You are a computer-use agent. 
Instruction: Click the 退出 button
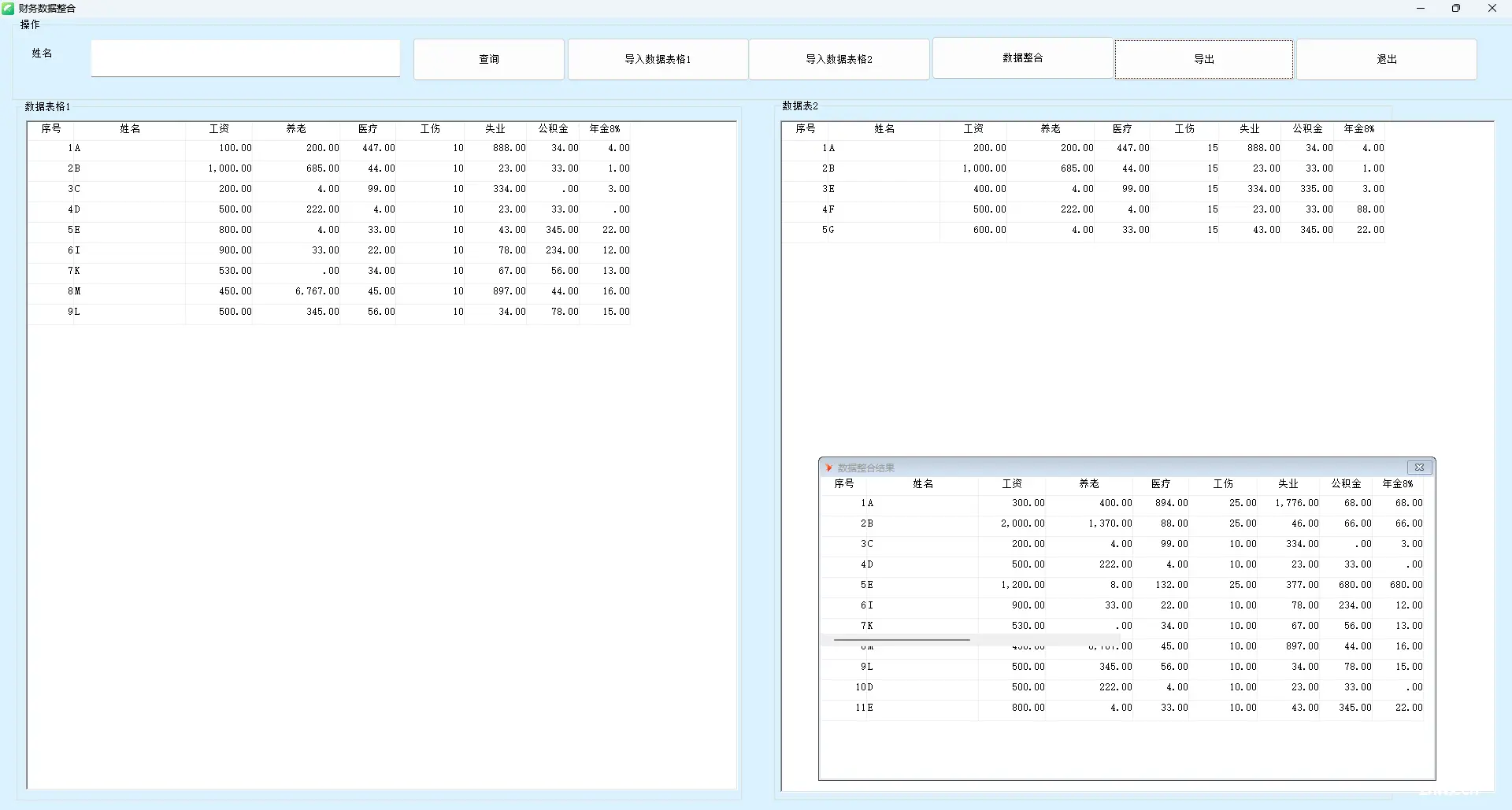pos(1387,59)
